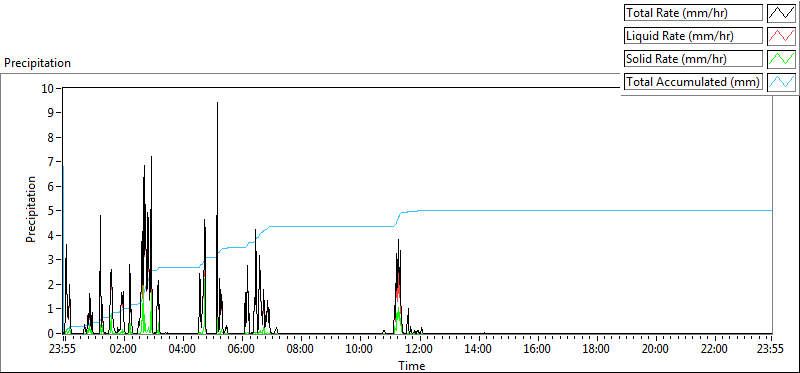Click the 0 value on the y-axis
This screenshot has height=373, width=800.
(x=51, y=334)
